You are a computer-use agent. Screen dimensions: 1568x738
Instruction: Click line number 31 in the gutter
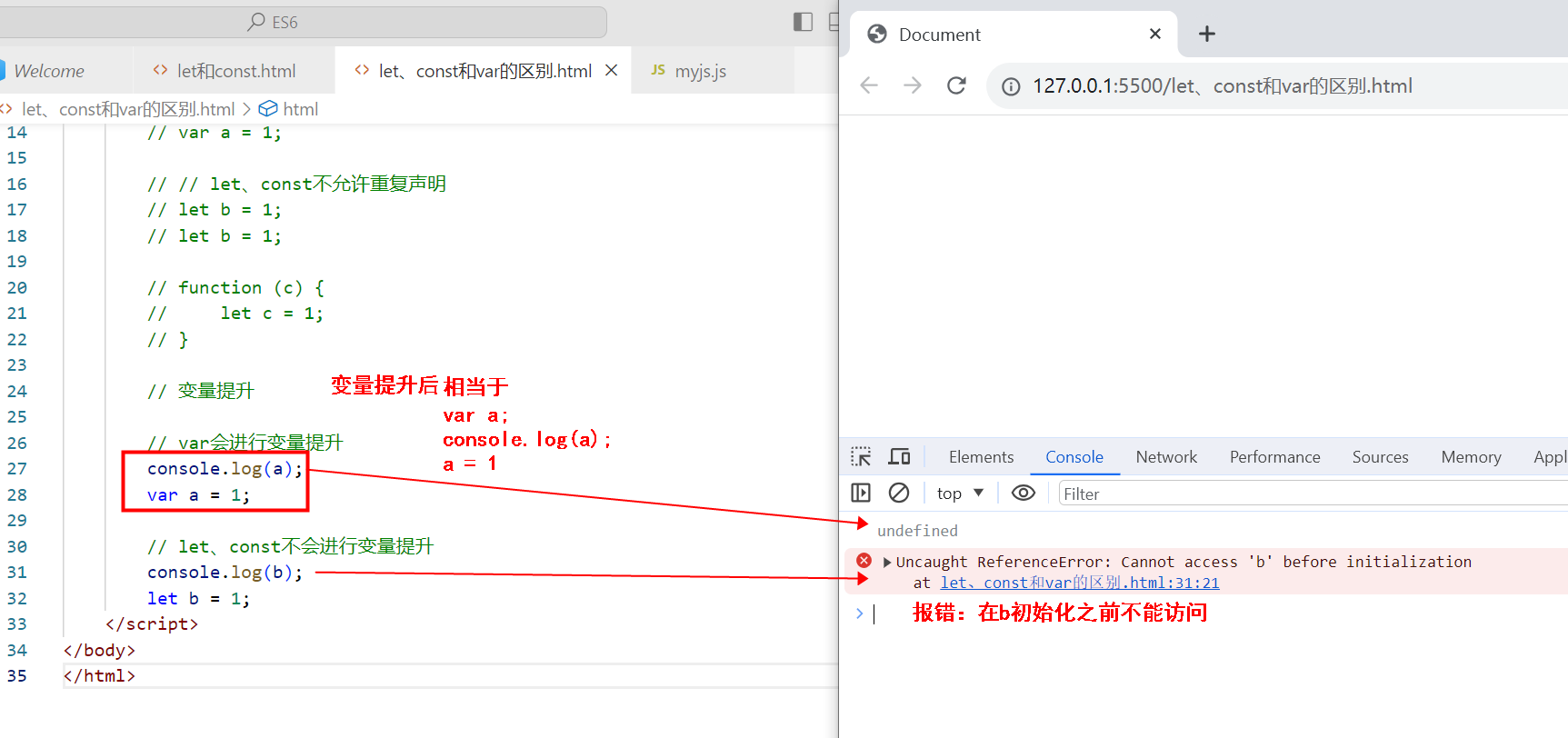pyautogui.click(x=17, y=573)
